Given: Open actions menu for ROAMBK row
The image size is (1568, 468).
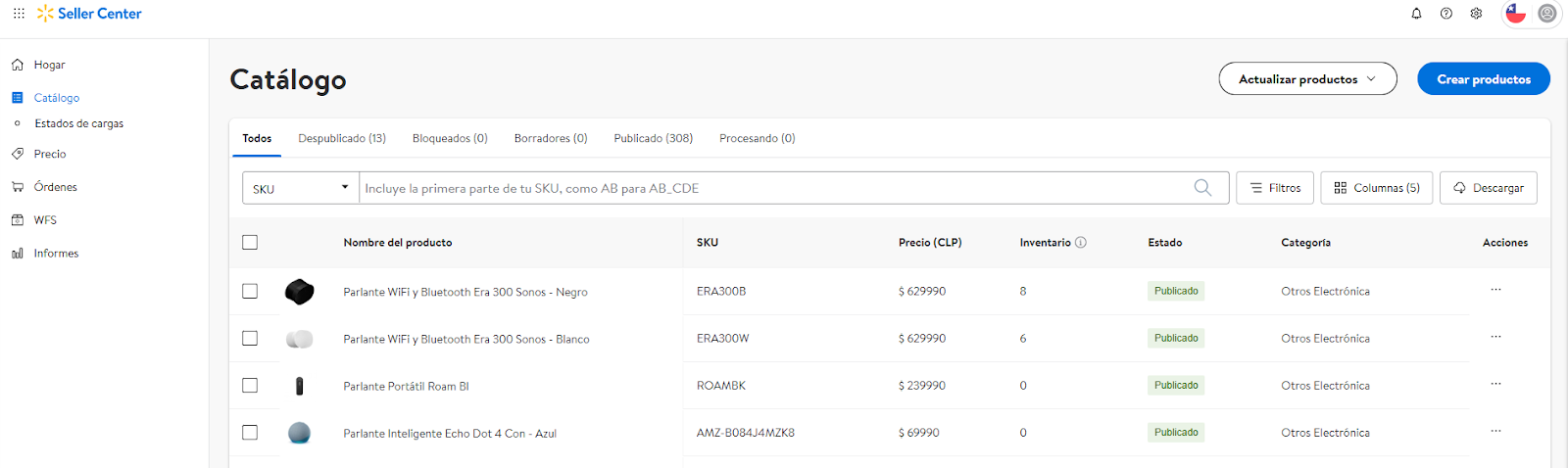Looking at the screenshot, I should [x=1496, y=384].
